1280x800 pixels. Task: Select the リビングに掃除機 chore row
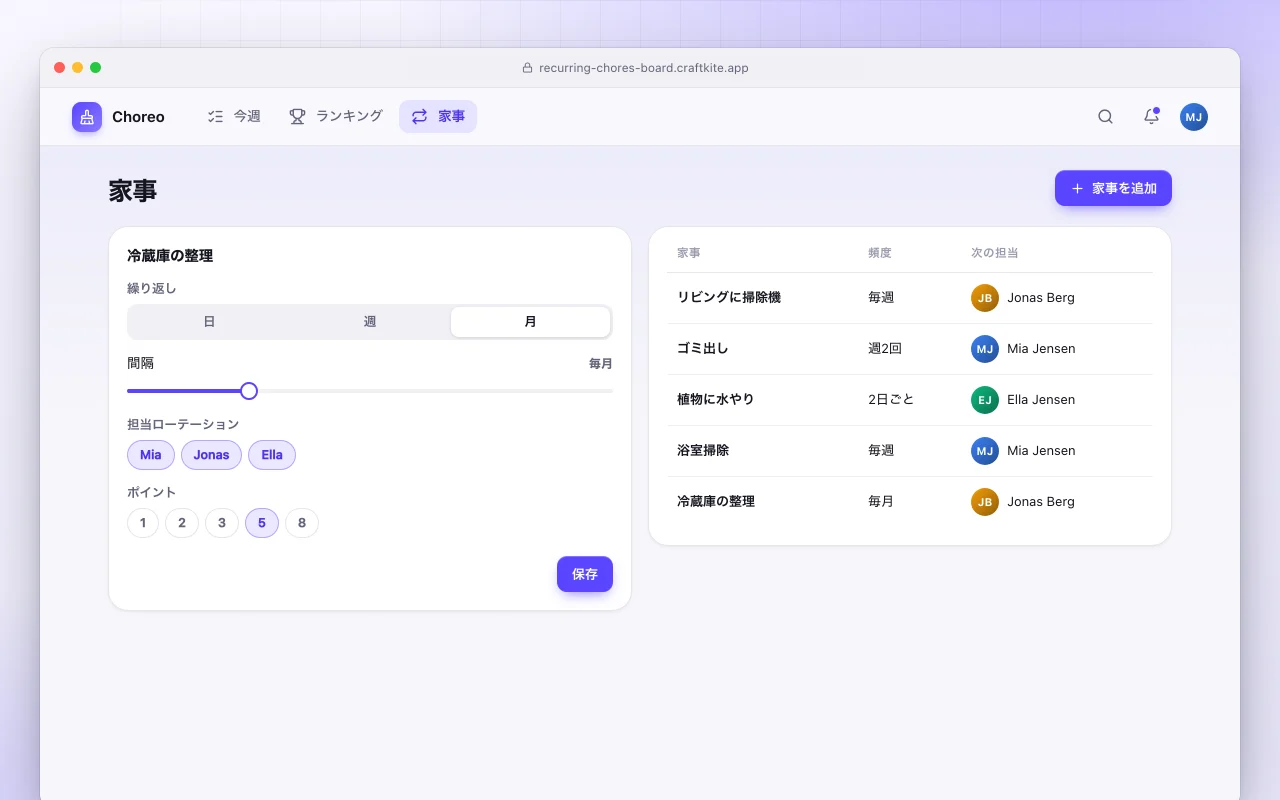coord(910,298)
